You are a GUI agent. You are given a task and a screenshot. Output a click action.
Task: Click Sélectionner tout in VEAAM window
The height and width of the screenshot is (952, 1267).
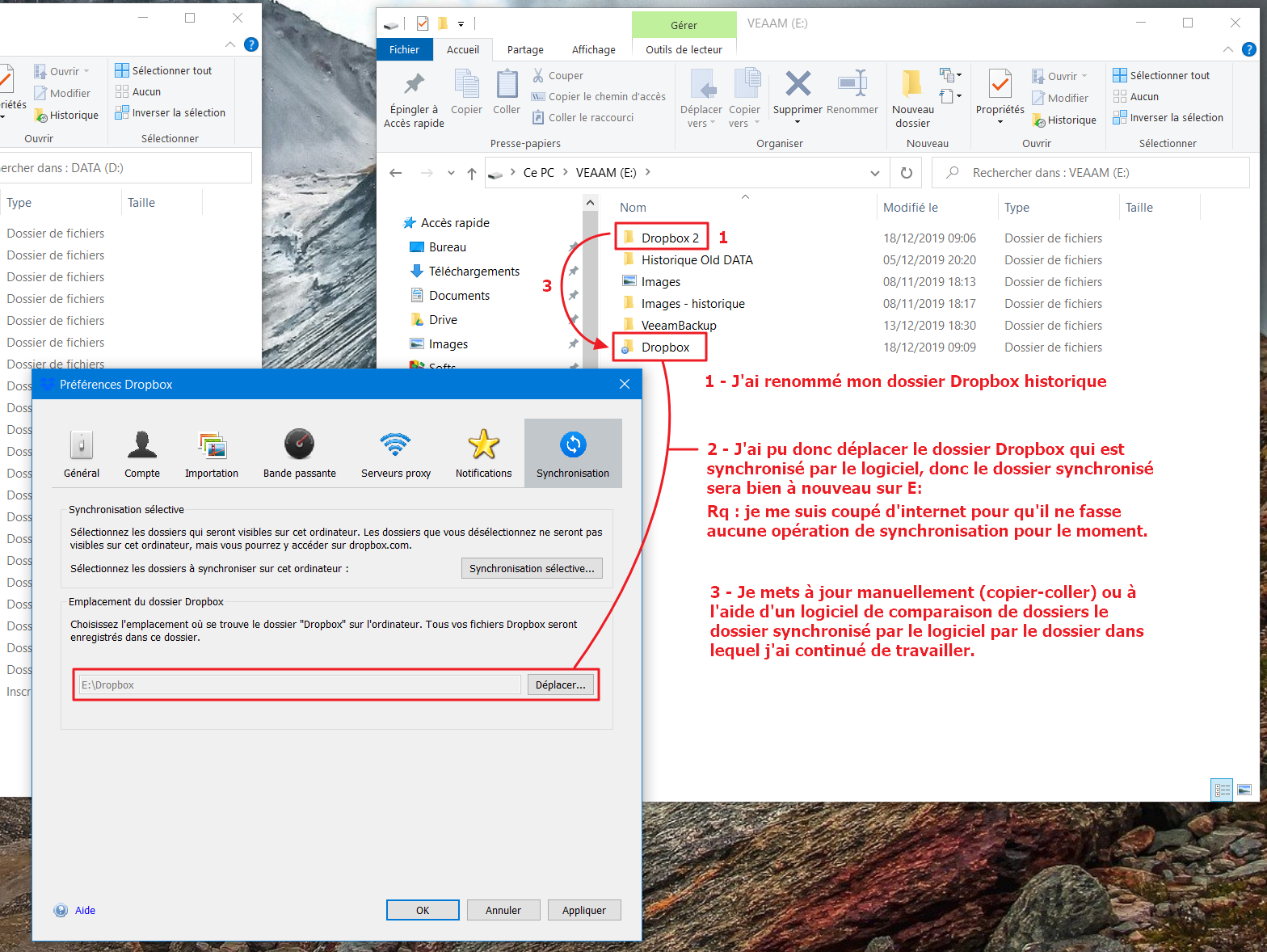(1161, 75)
